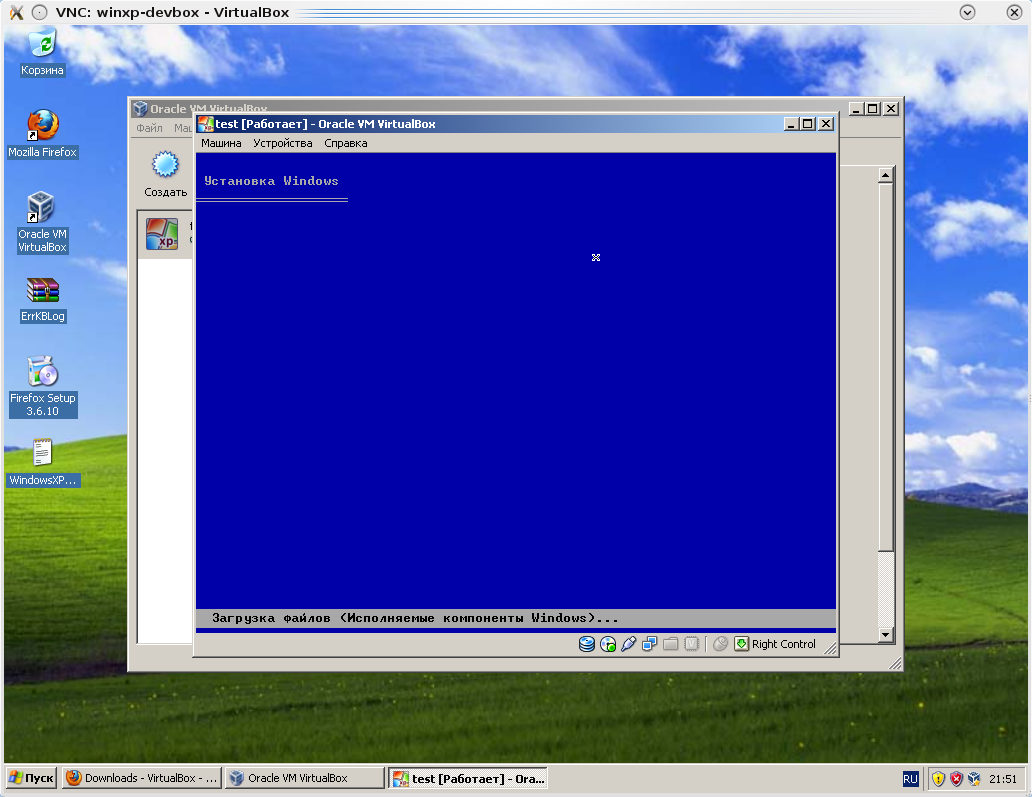Click the VirtualBox tray icon near clock
1032x797 pixels.
[x=974, y=779]
